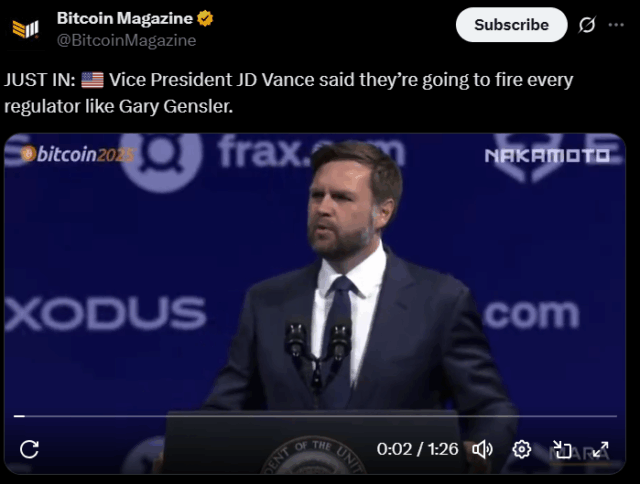Open video settings gear icon
The image size is (640, 484).
(522, 449)
